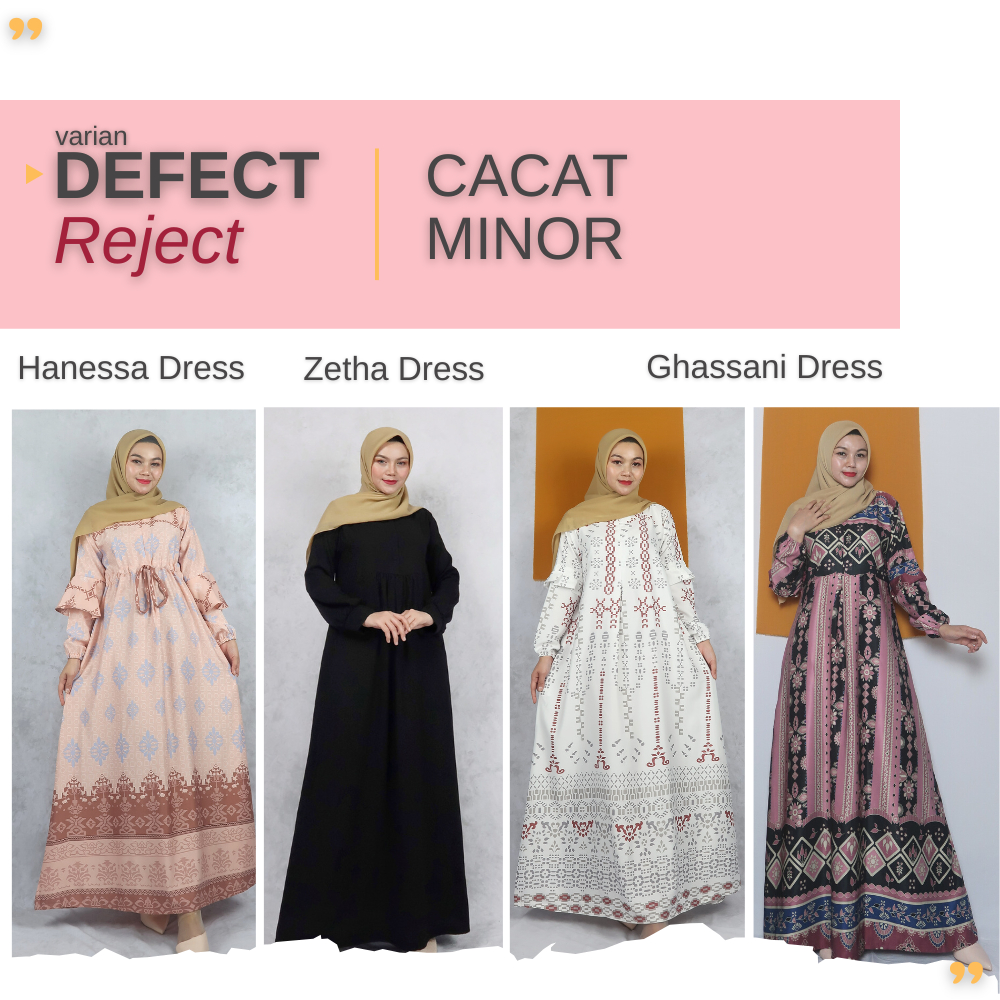Click the orange quotation mark icon at top

26,29
